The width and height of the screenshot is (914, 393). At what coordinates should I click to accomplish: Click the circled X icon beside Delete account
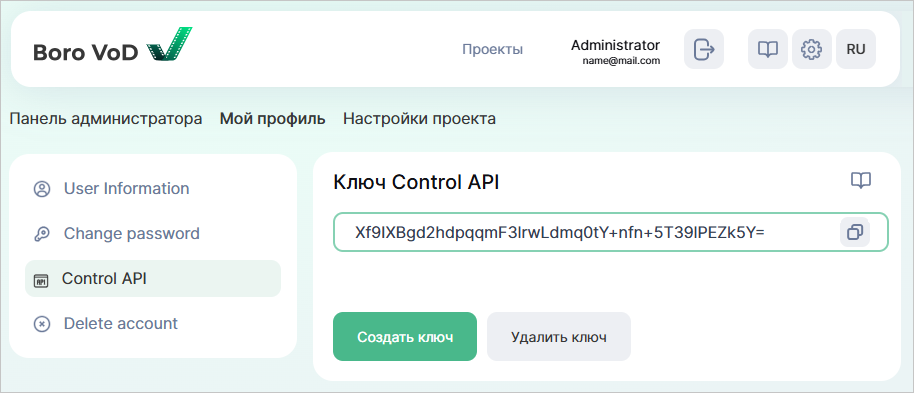41,324
